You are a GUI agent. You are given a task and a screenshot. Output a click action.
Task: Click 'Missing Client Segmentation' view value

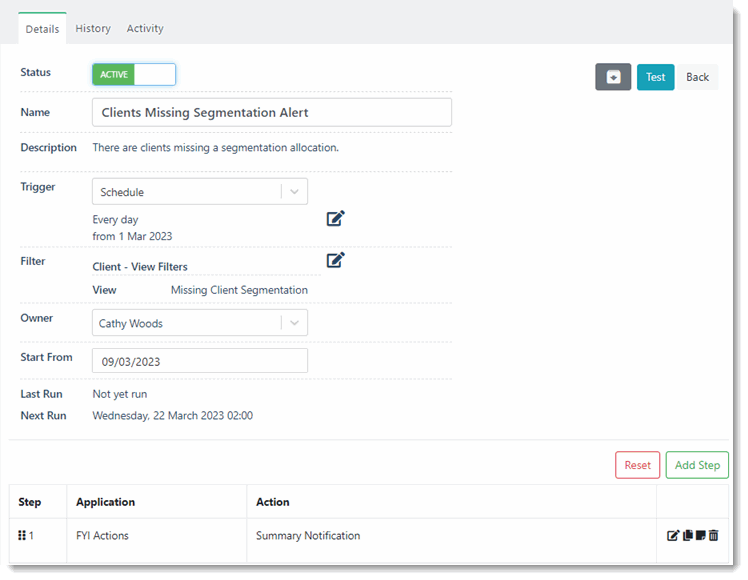coord(239,290)
